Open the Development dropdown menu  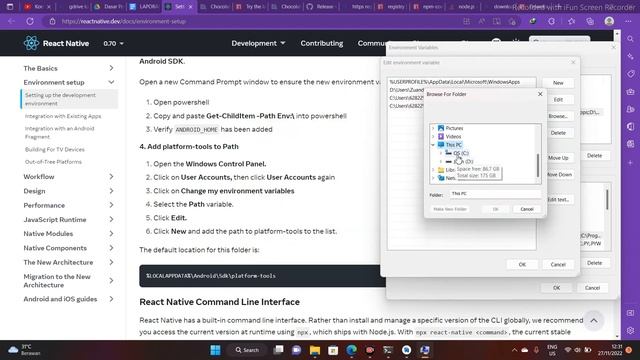coord(258,43)
